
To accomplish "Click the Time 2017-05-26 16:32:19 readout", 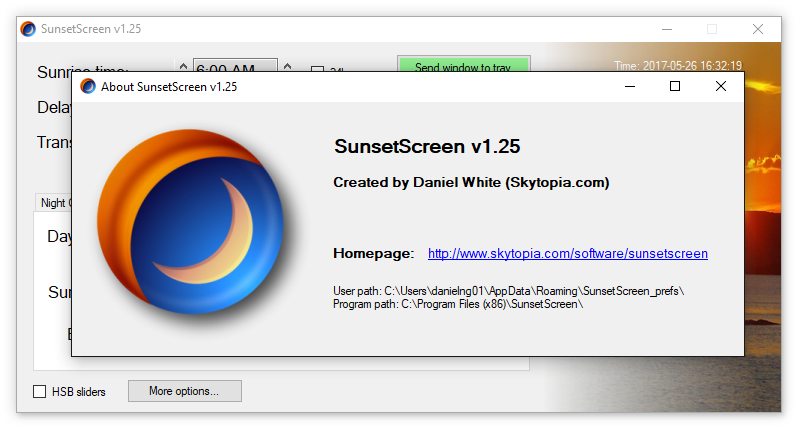I will pos(678,66).
